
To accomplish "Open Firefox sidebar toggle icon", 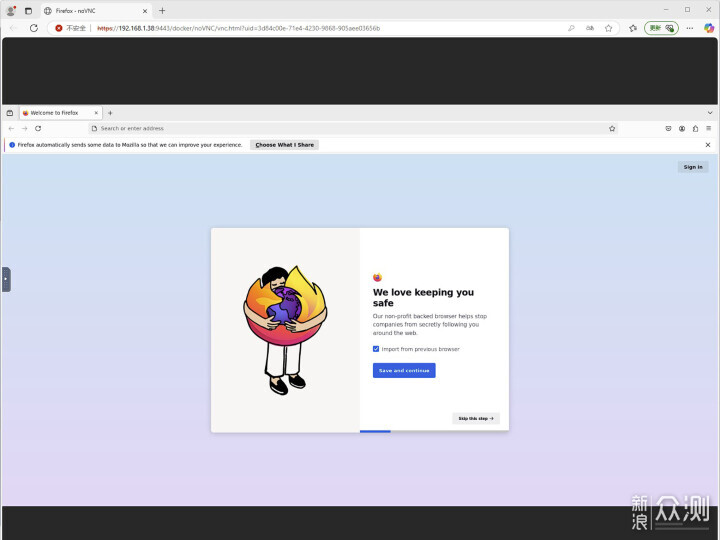I will pos(10,113).
